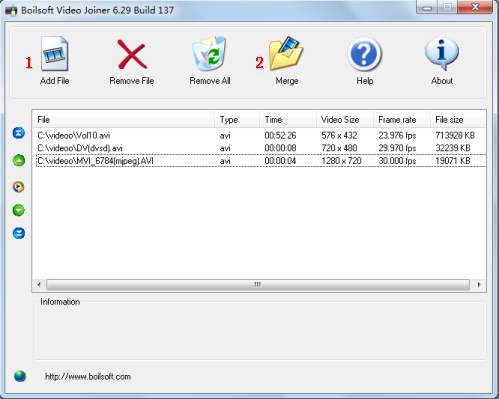Click the 23.976 fps frame rate cell
This screenshot has width=499, height=399.
click(397, 135)
